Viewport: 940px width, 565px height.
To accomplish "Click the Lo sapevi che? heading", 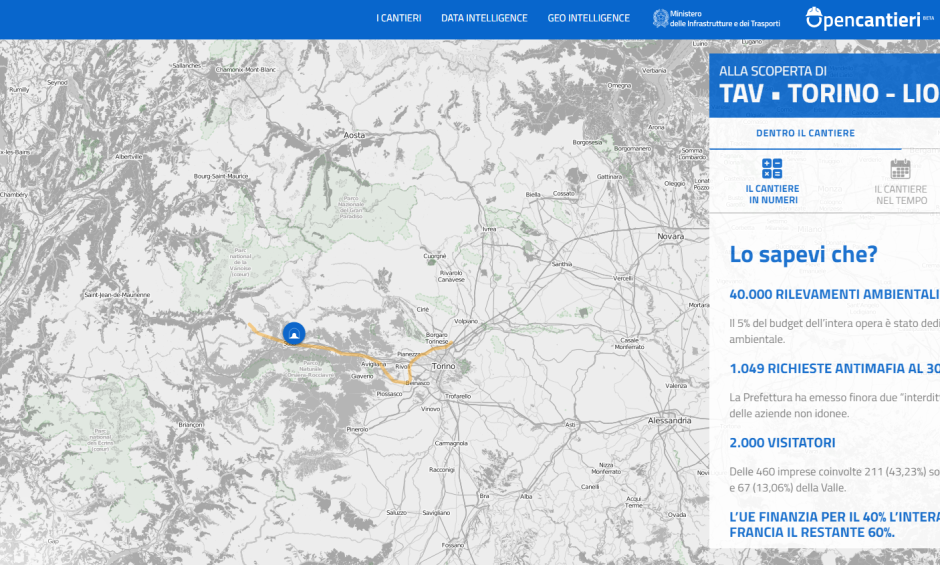I will [x=803, y=254].
